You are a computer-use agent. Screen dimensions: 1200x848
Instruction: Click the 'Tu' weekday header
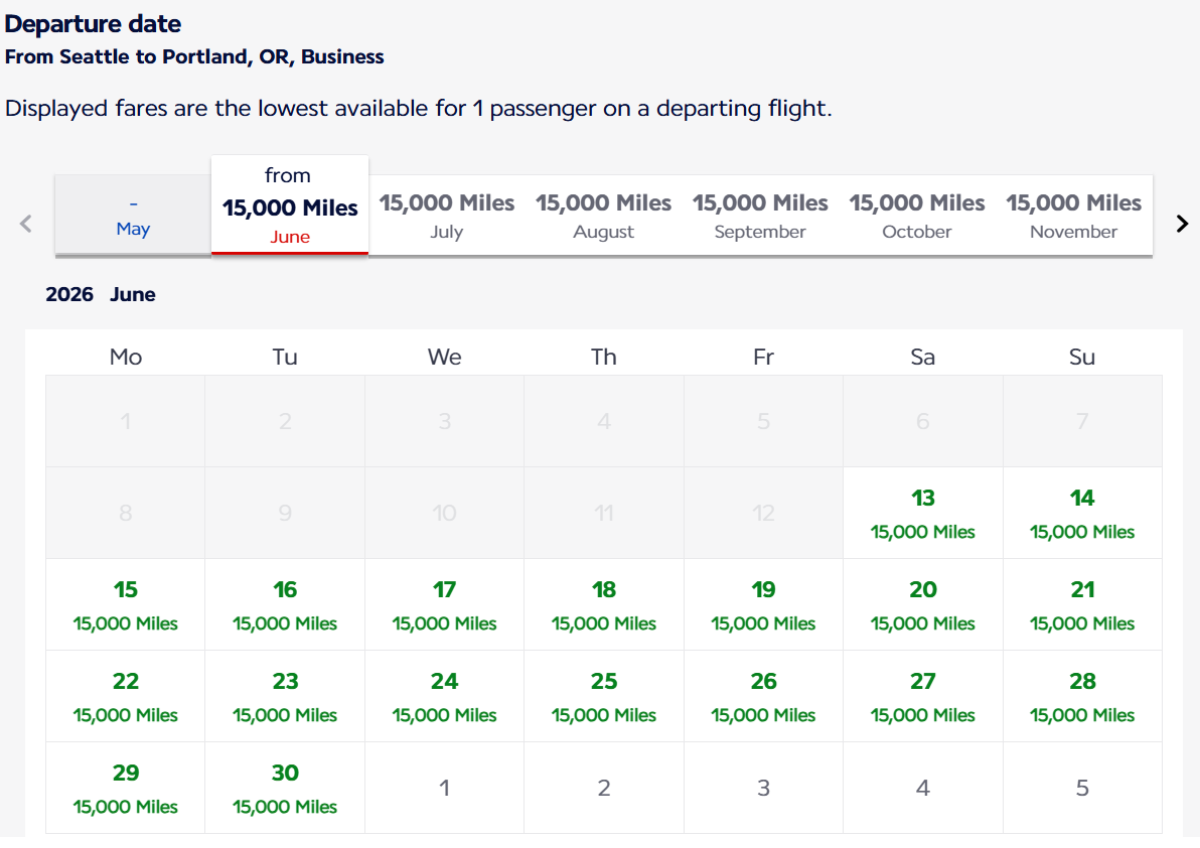coord(285,357)
